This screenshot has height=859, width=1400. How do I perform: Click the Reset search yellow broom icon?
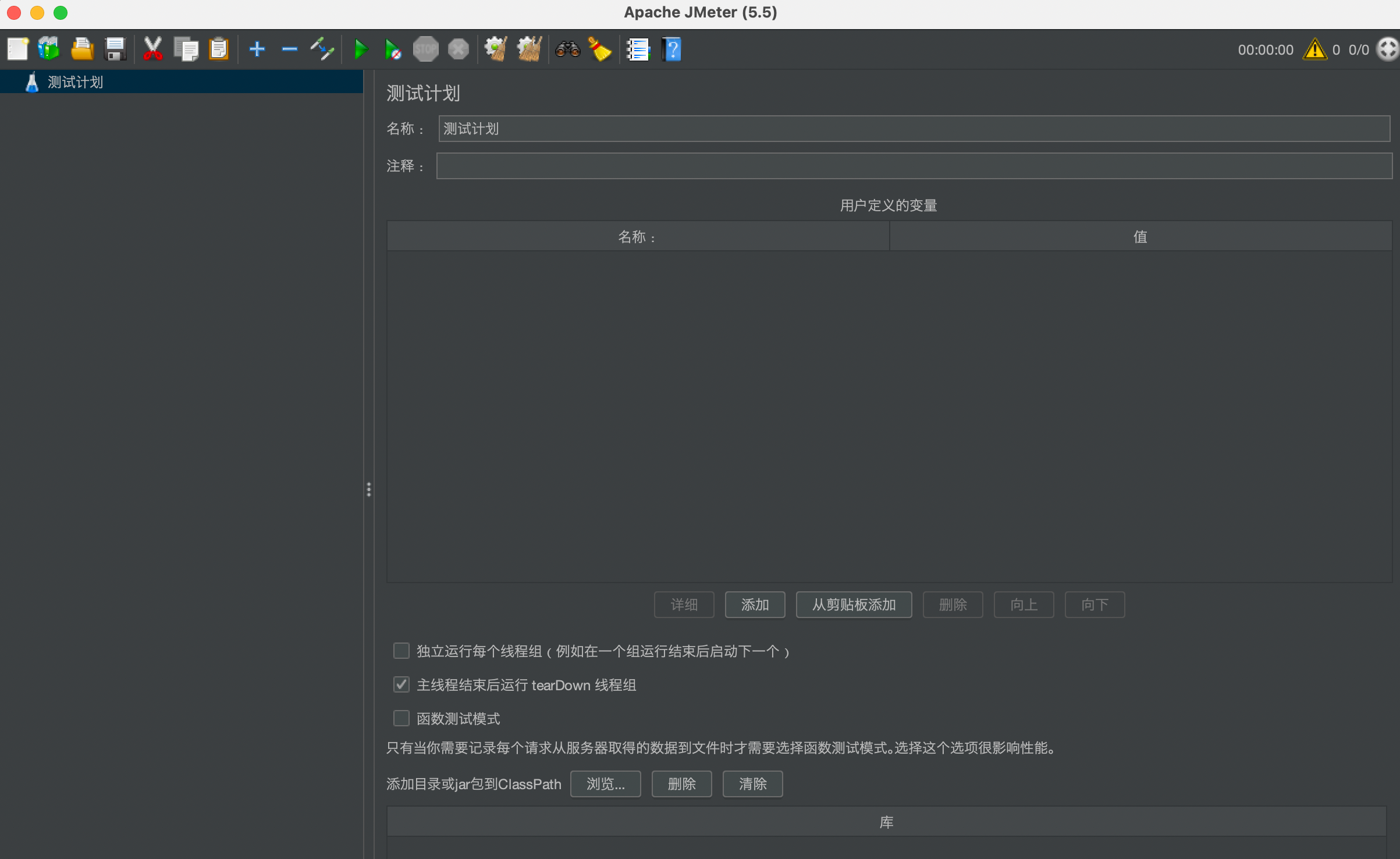[600, 49]
